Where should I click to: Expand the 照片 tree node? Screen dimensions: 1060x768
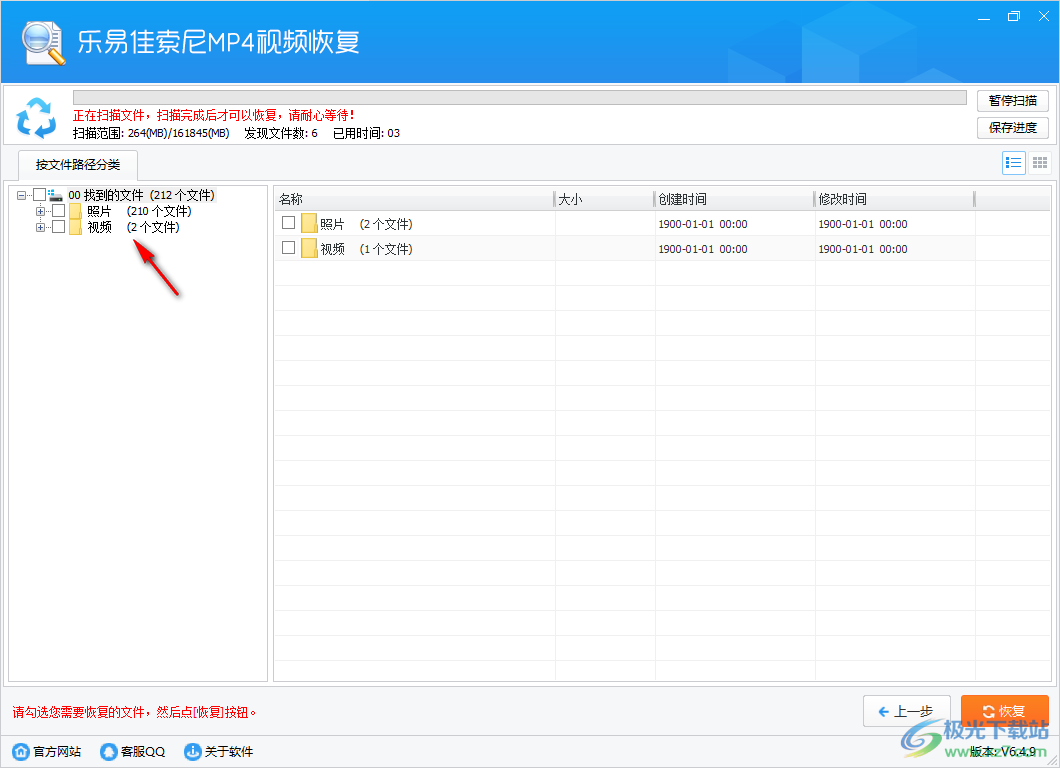click(x=41, y=212)
